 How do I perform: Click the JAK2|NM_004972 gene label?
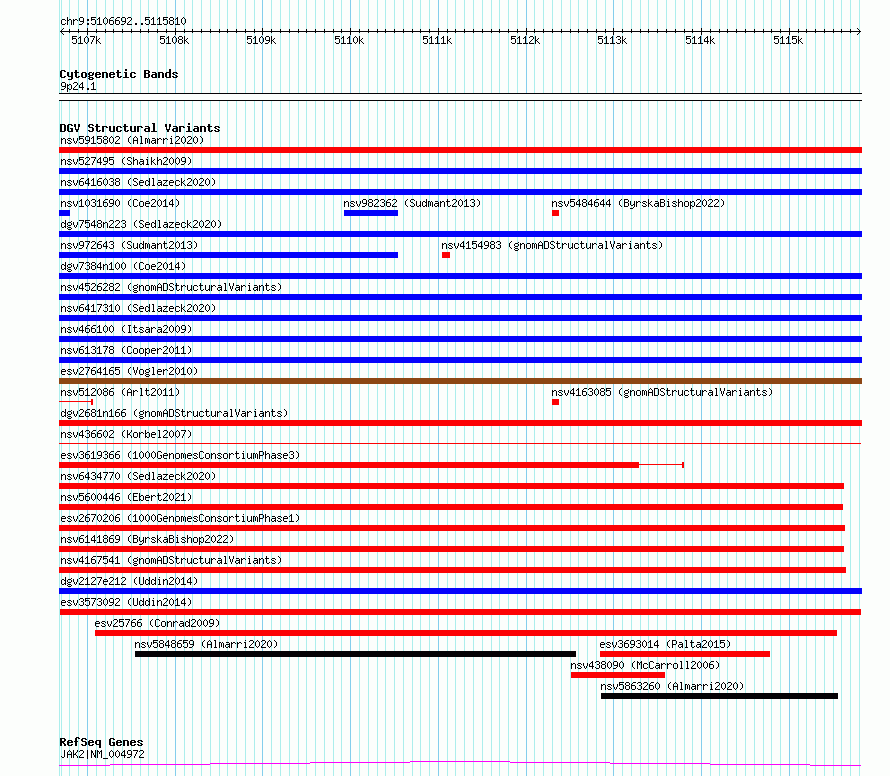pos(102,754)
